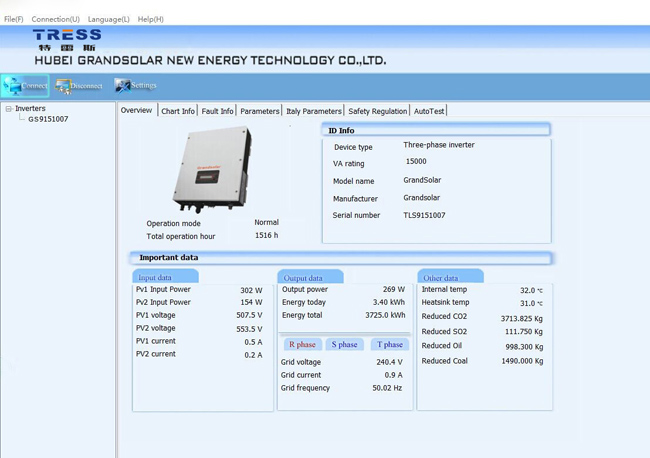The image size is (650, 458).
Task: Click the TRESS company logo
Action: coord(67,40)
